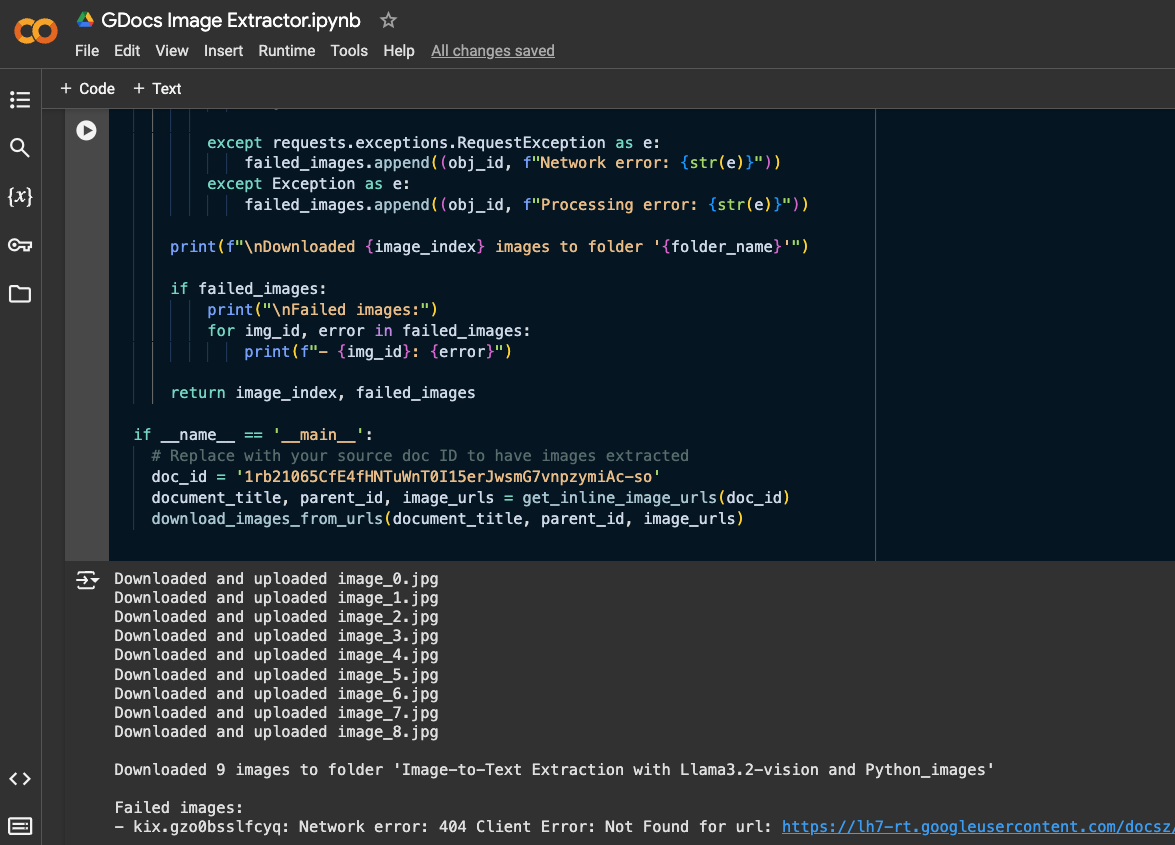Open the Tools menu
The height and width of the screenshot is (845, 1175).
coord(349,51)
